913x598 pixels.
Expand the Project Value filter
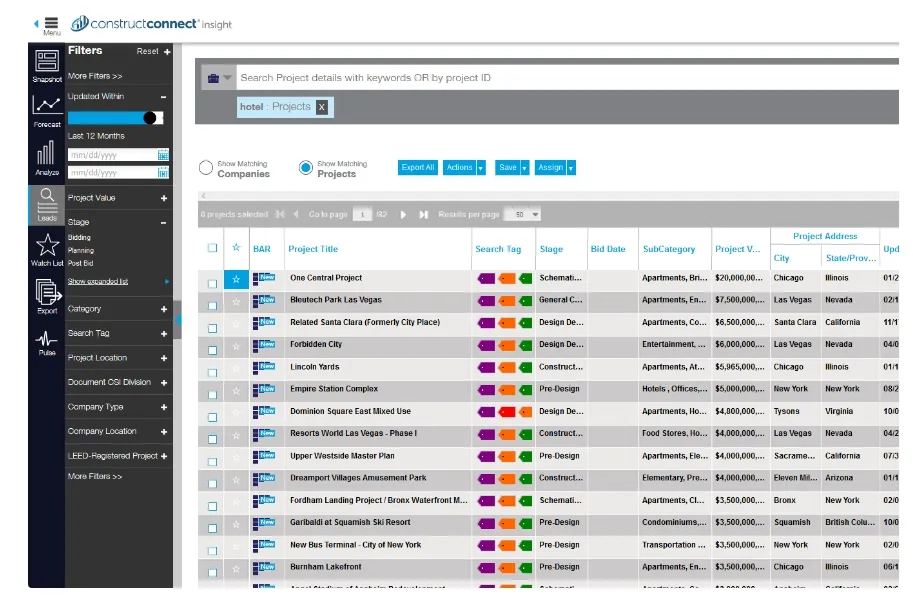point(164,199)
